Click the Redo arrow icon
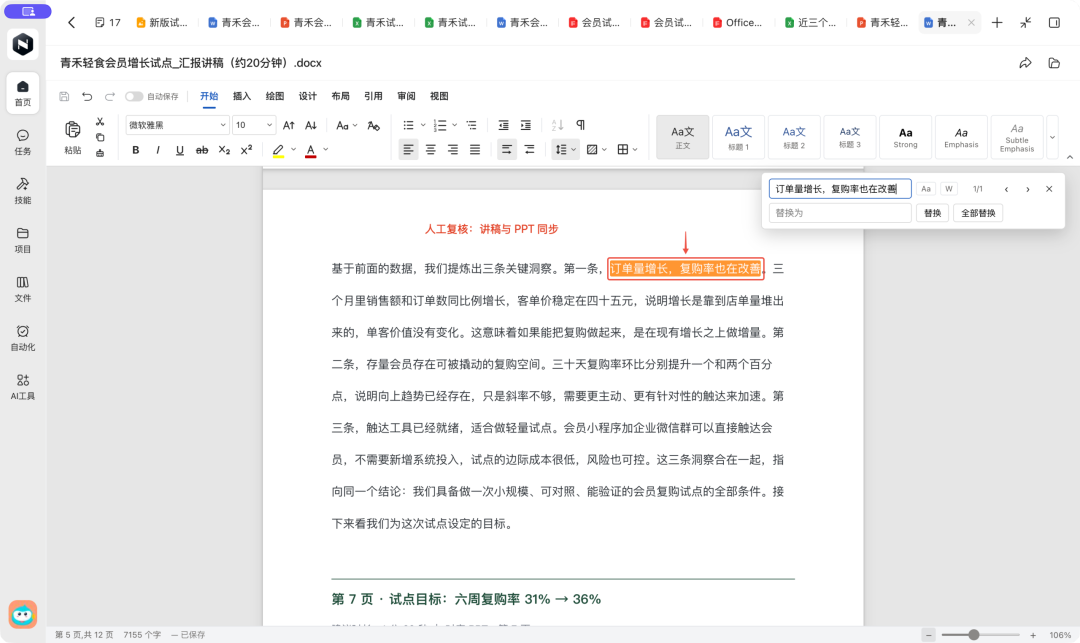Screen dimensions: 1080x643 point(110,96)
